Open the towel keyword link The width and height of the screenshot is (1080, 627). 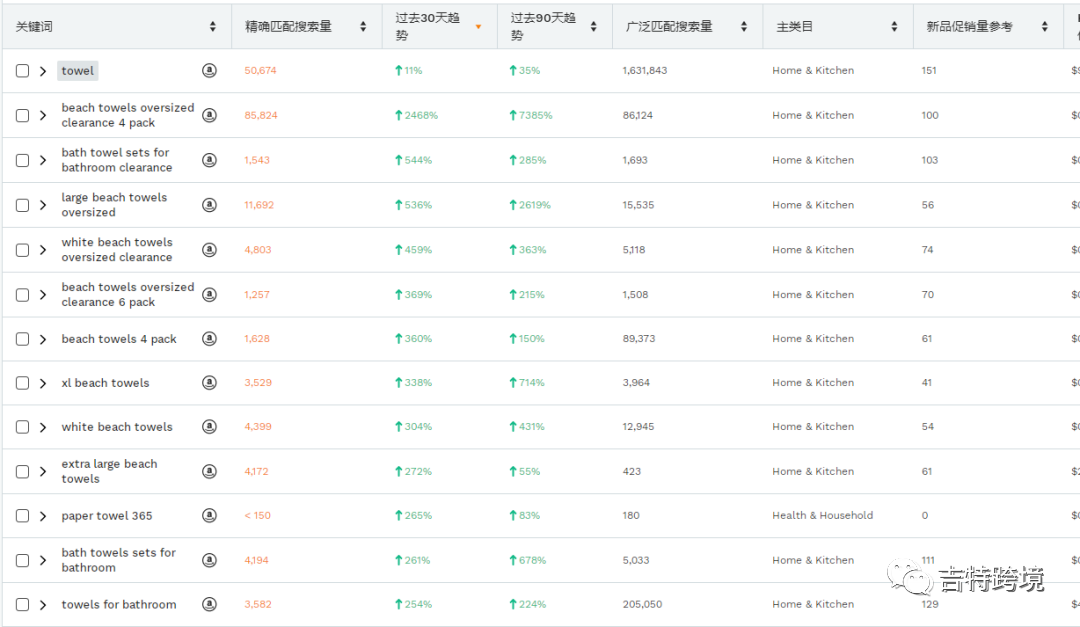click(x=77, y=70)
